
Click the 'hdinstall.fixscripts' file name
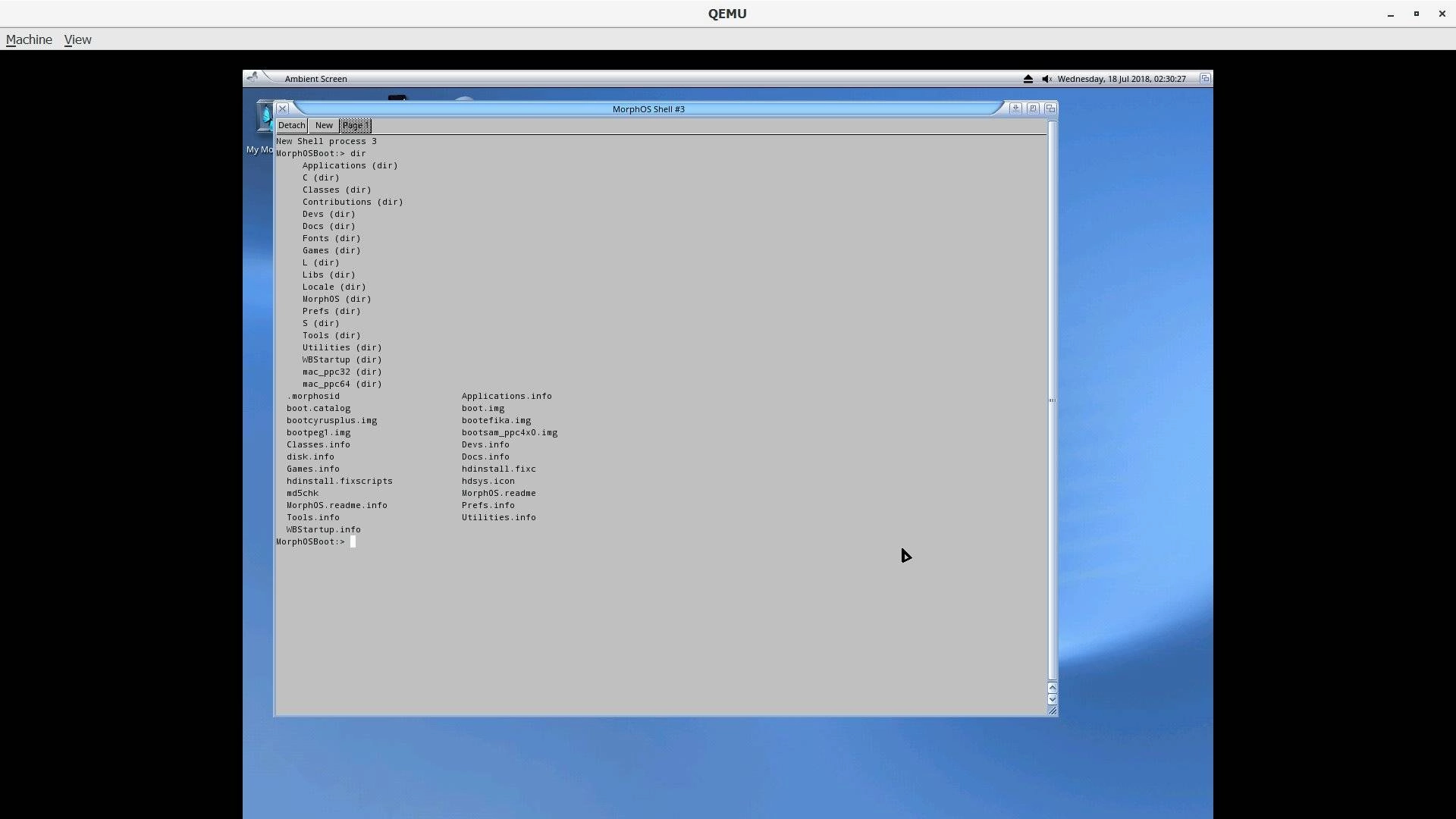click(x=340, y=481)
